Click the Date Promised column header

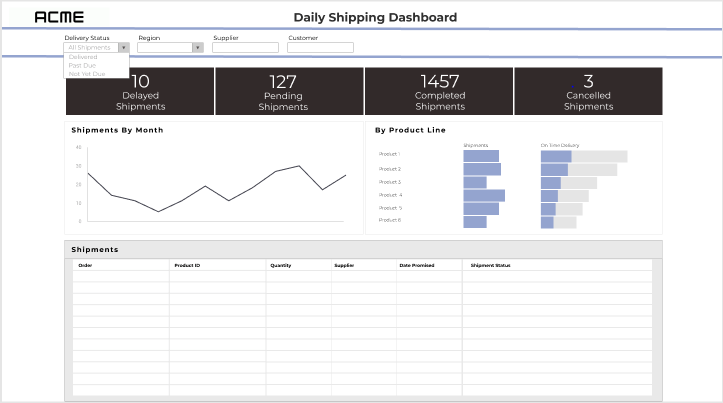pos(417,265)
